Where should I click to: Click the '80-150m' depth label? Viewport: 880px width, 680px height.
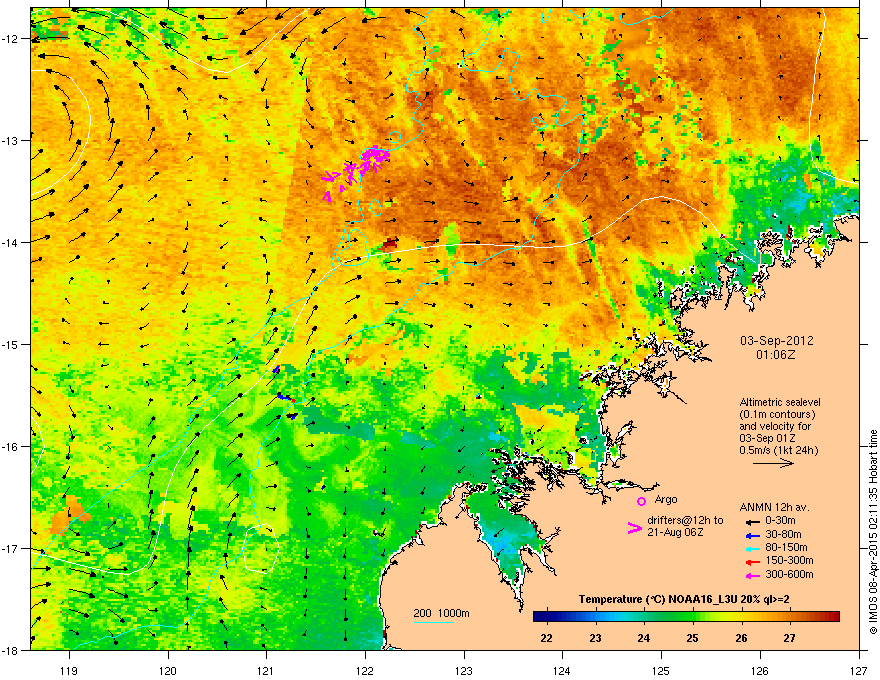(786, 547)
